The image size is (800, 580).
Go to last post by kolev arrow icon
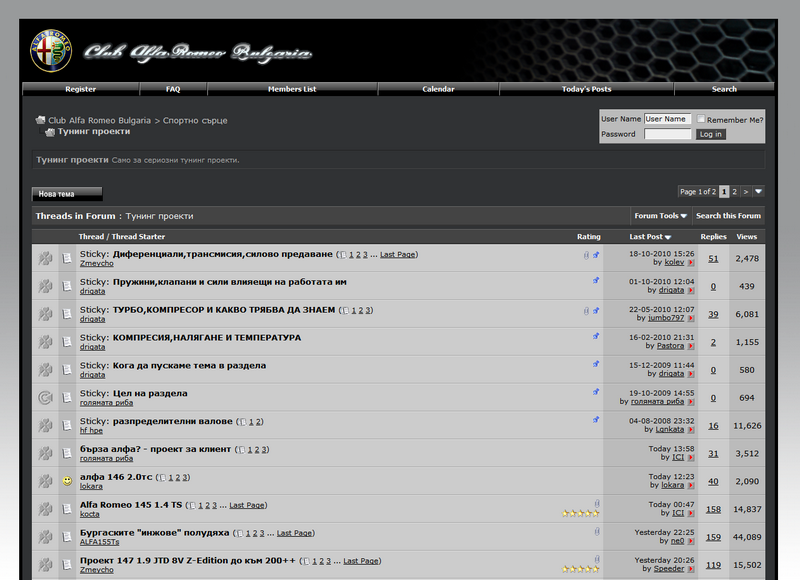point(691,263)
